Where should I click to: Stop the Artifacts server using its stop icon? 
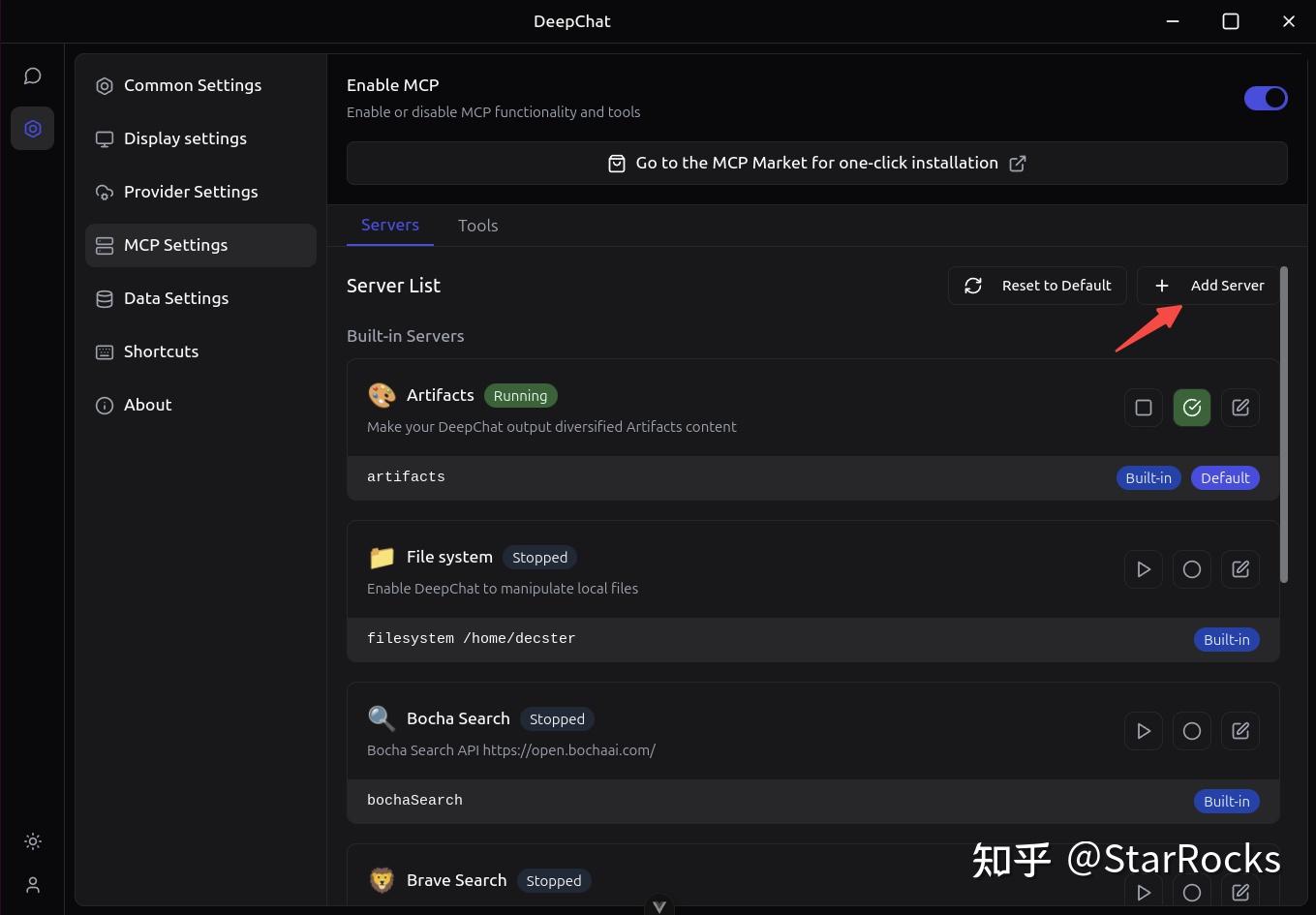point(1143,407)
